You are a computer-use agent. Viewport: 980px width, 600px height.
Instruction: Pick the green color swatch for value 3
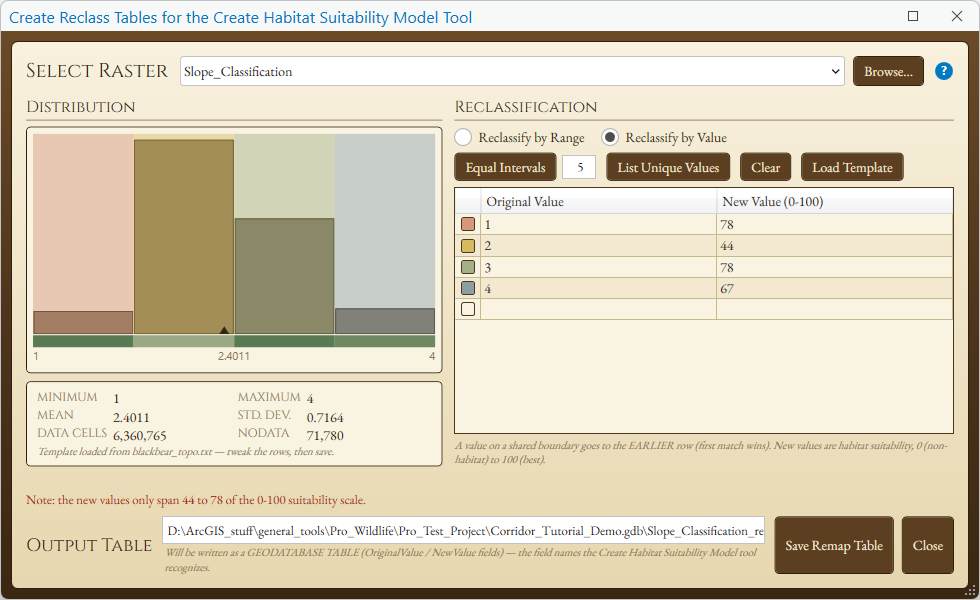click(x=468, y=267)
